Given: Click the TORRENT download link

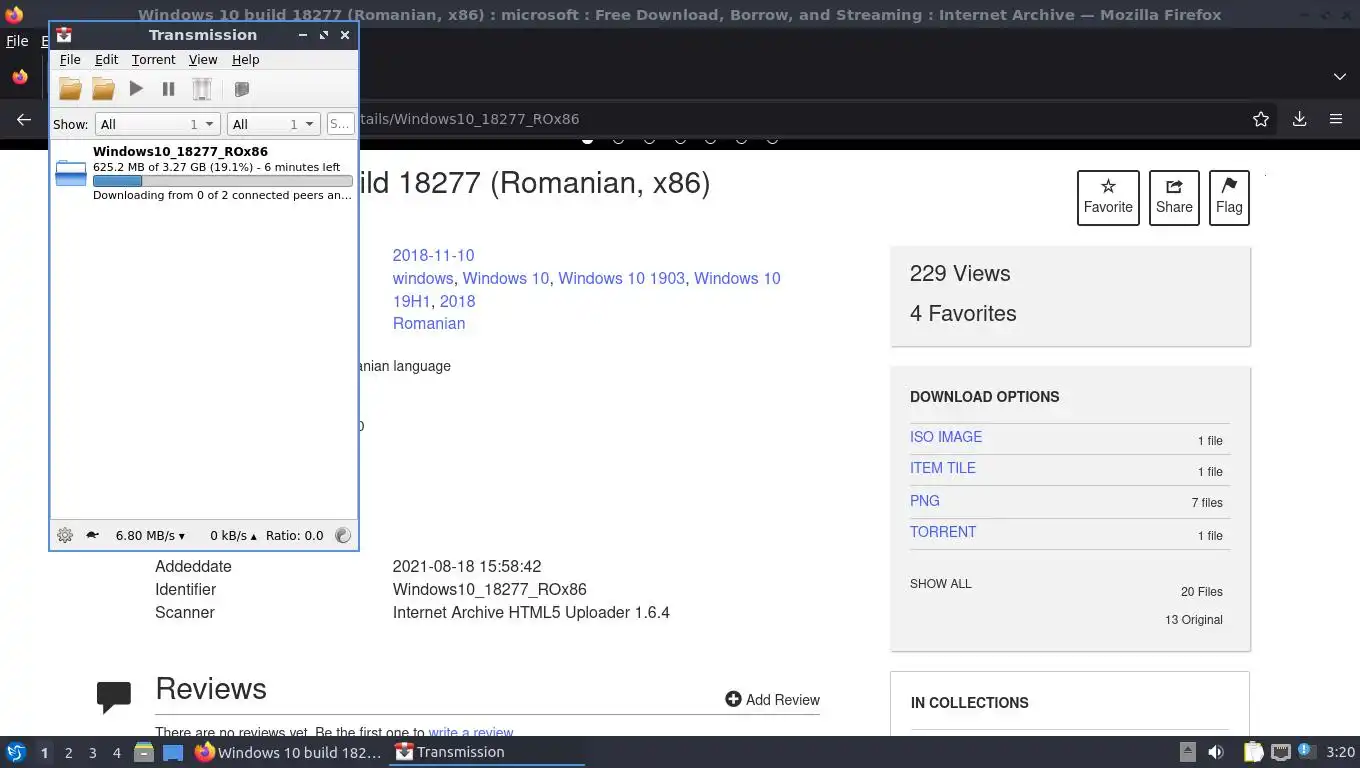Looking at the screenshot, I should [x=943, y=532].
